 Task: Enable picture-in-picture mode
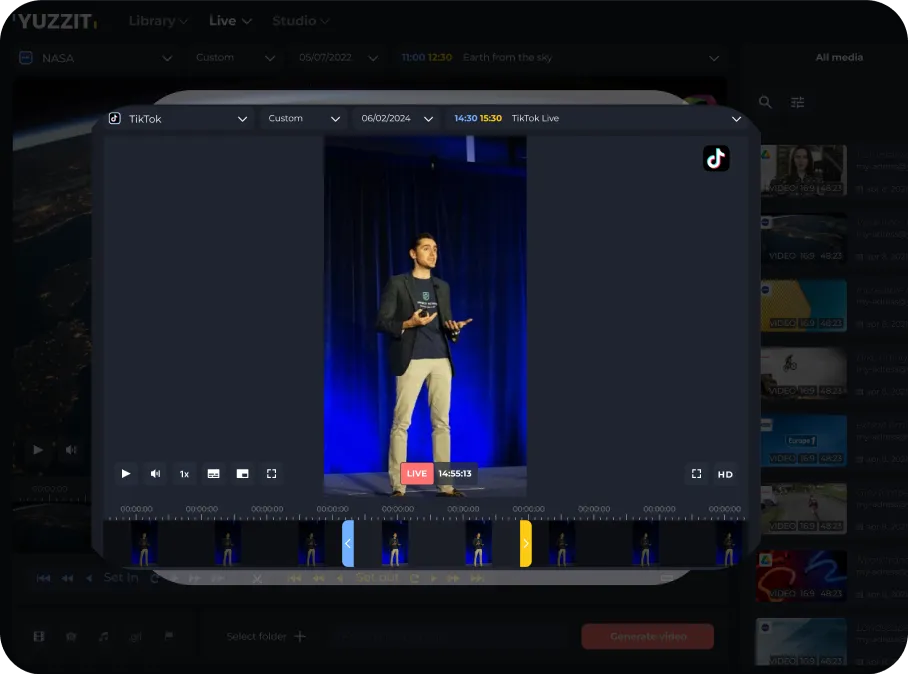242,474
